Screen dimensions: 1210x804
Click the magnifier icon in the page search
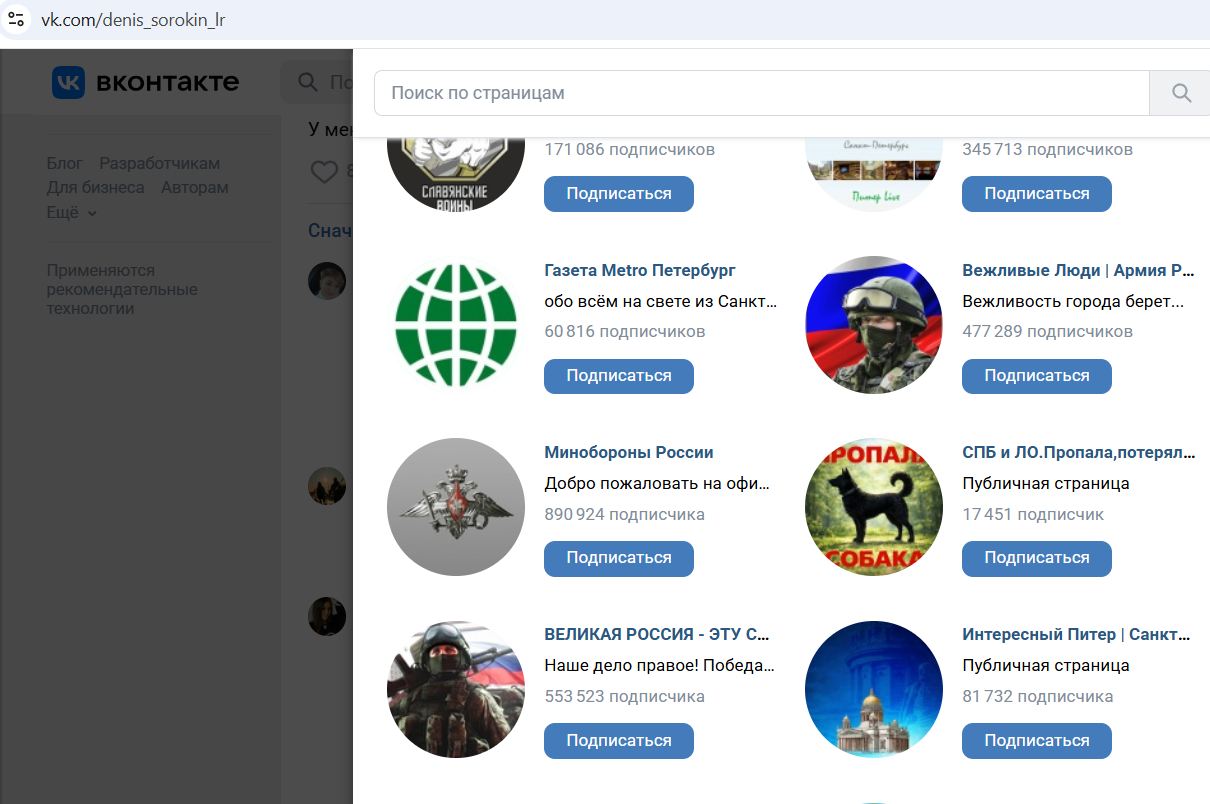click(1180, 92)
